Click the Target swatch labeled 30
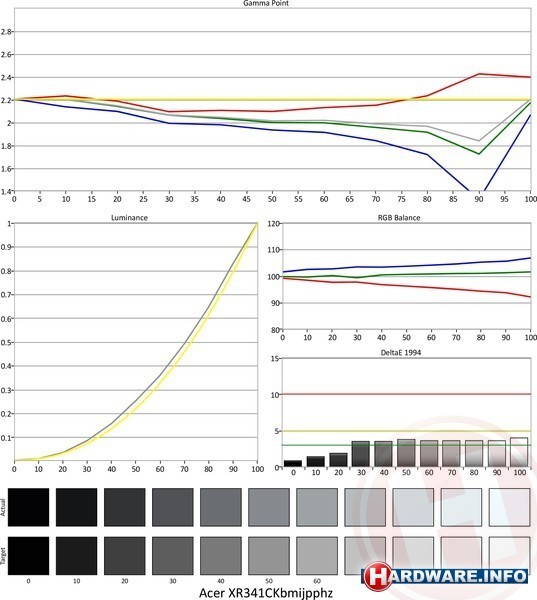This screenshot has width=537, height=600. [x=173, y=556]
